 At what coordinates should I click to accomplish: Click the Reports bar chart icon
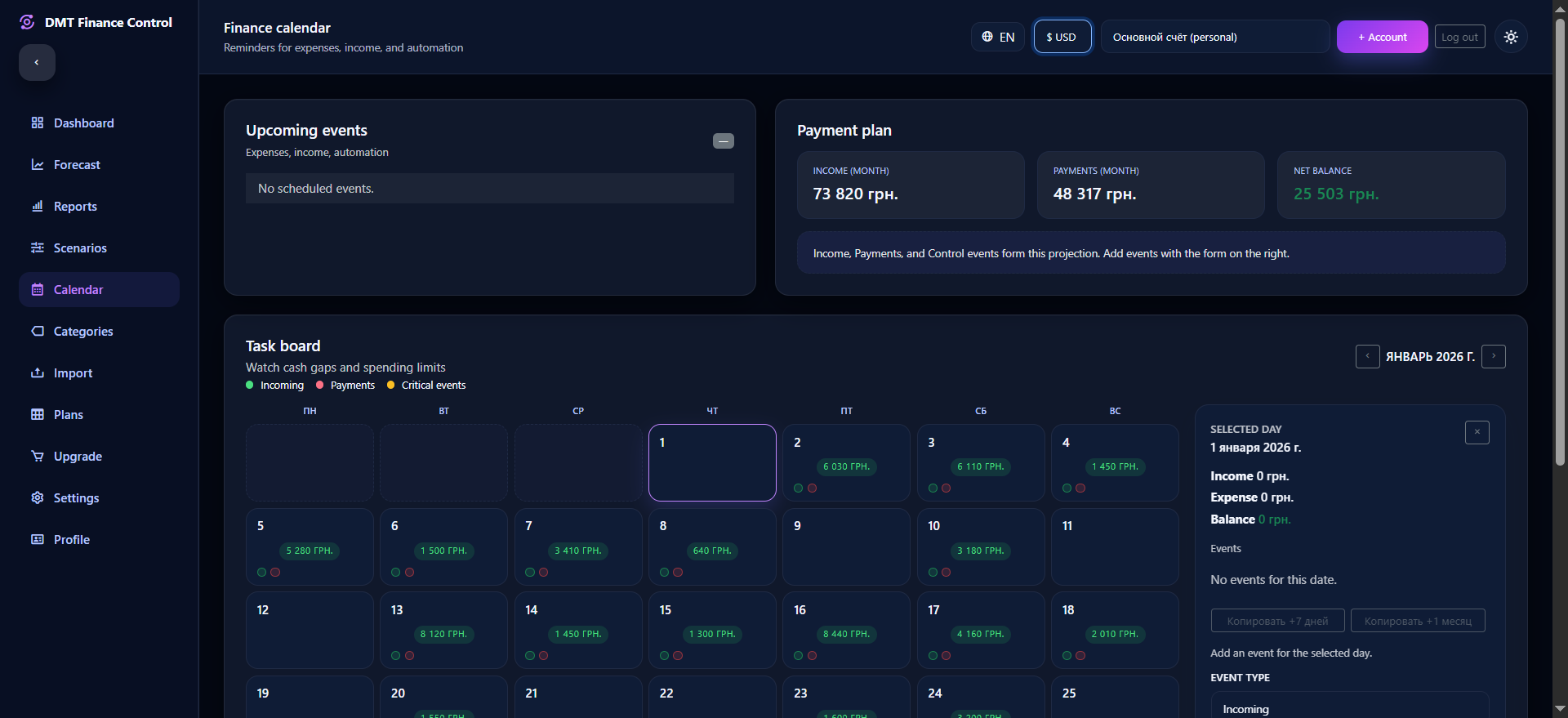point(38,206)
